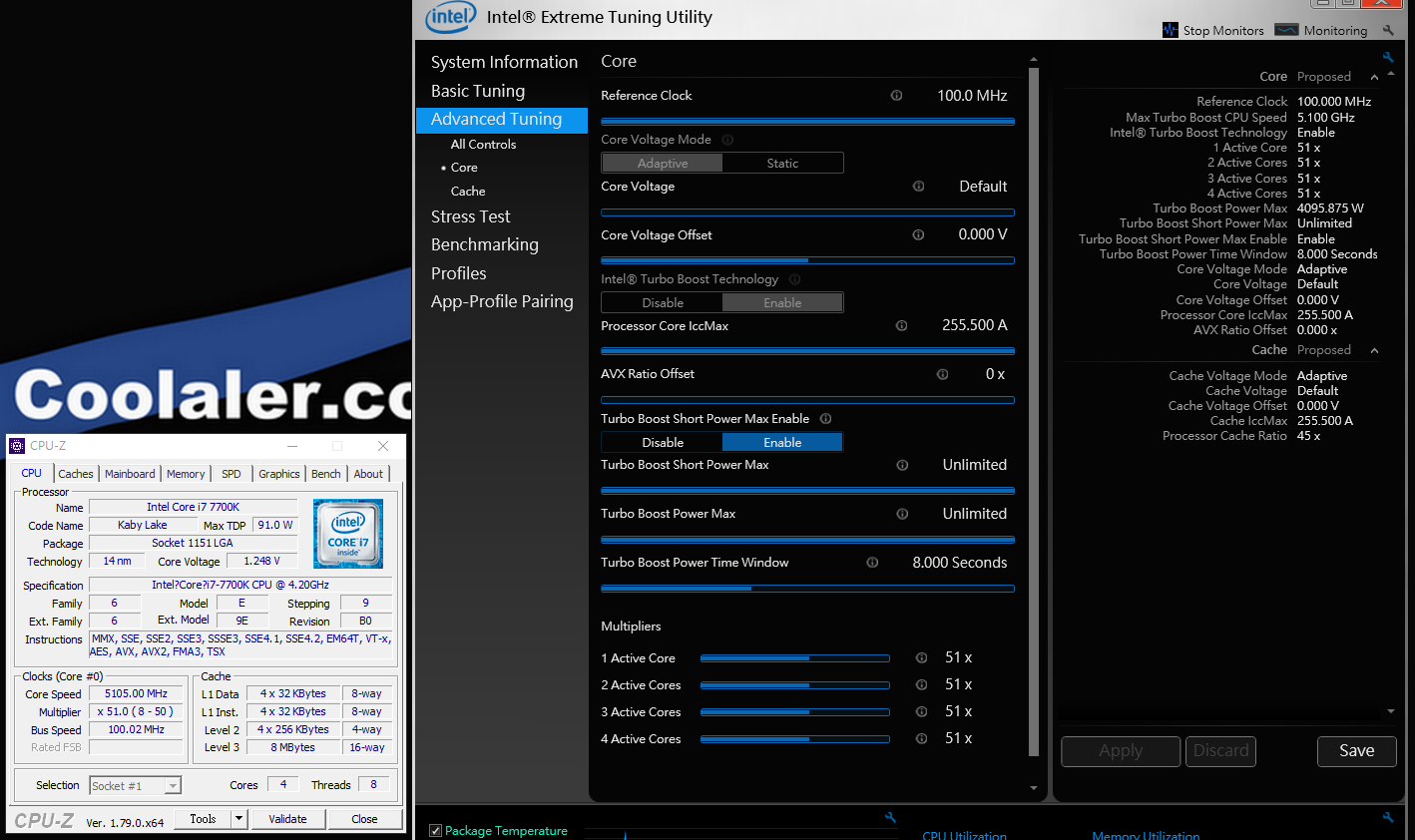Image resolution: width=1415 pixels, height=840 pixels.
Task: Click info icon for Turbo Boost Short Power Max Enable
Action: [825, 419]
